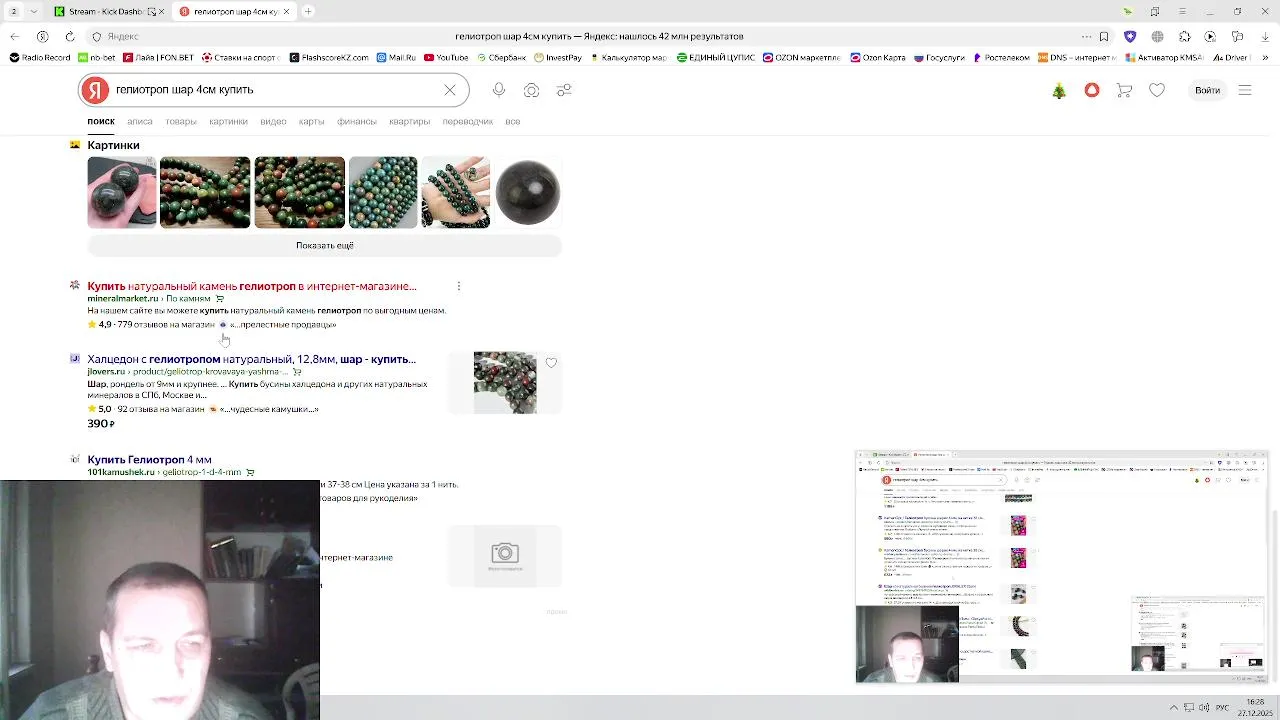Bookmark this page icon in address bar
Image resolution: width=1280 pixels, height=720 pixels.
(1104, 36)
